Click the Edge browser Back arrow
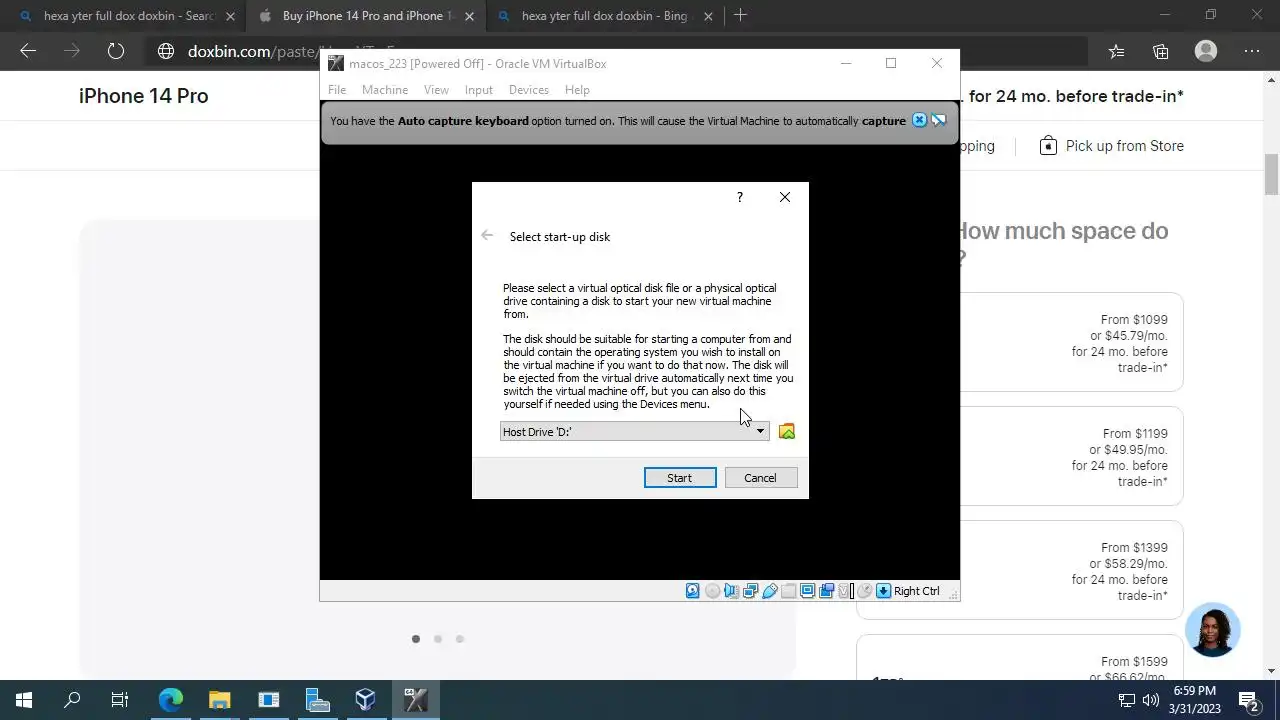1280x720 pixels. [x=28, y=51]
